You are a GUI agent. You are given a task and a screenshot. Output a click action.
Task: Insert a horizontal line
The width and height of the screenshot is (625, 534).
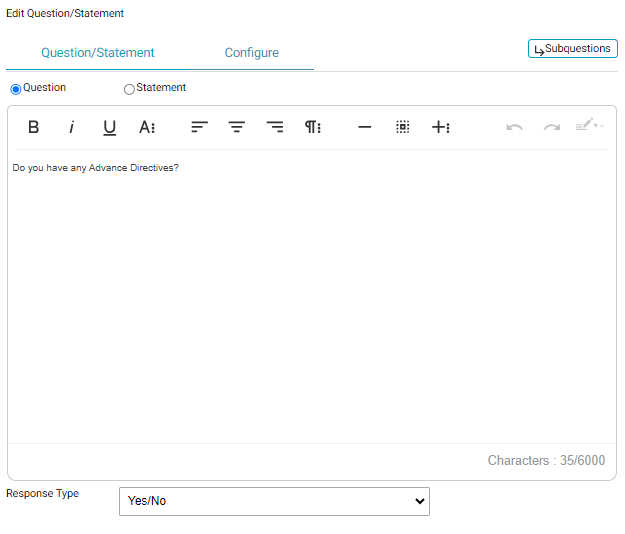364,127
